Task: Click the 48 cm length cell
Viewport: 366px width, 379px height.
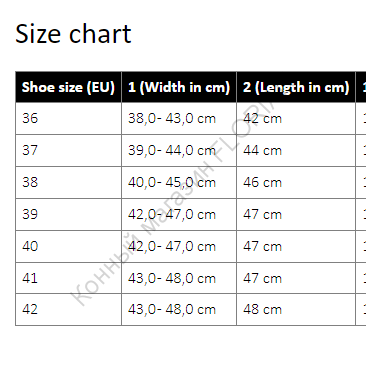Action: pos(296,309)
